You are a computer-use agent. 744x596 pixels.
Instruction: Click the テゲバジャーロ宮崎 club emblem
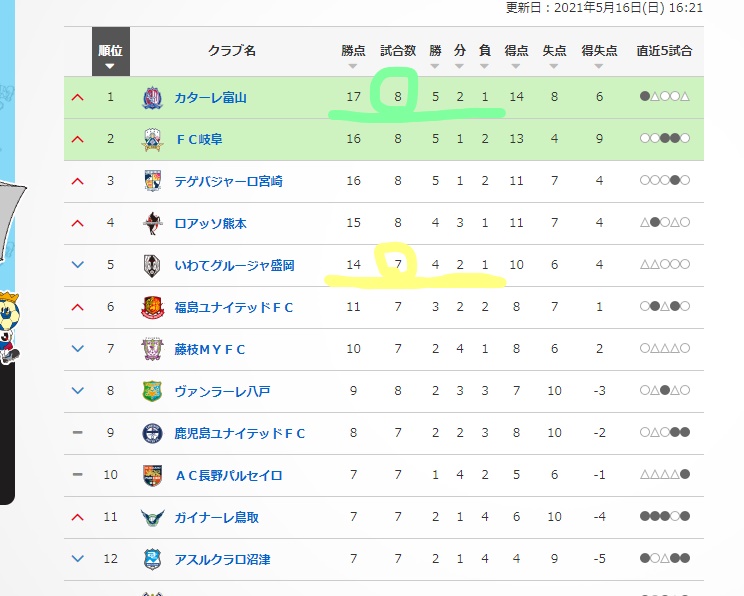point(152,181)
